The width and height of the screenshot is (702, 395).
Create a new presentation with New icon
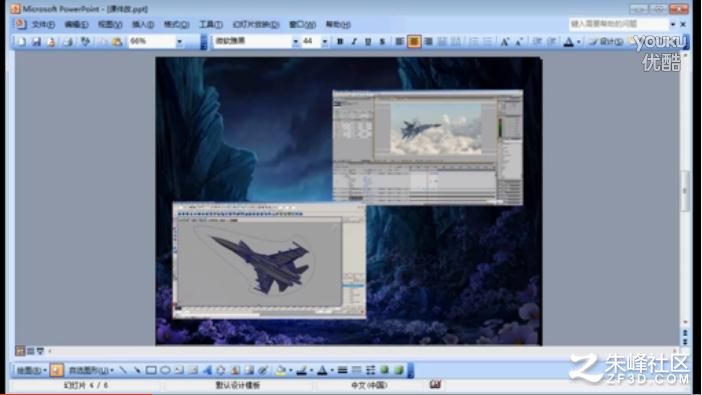(21, 42)
